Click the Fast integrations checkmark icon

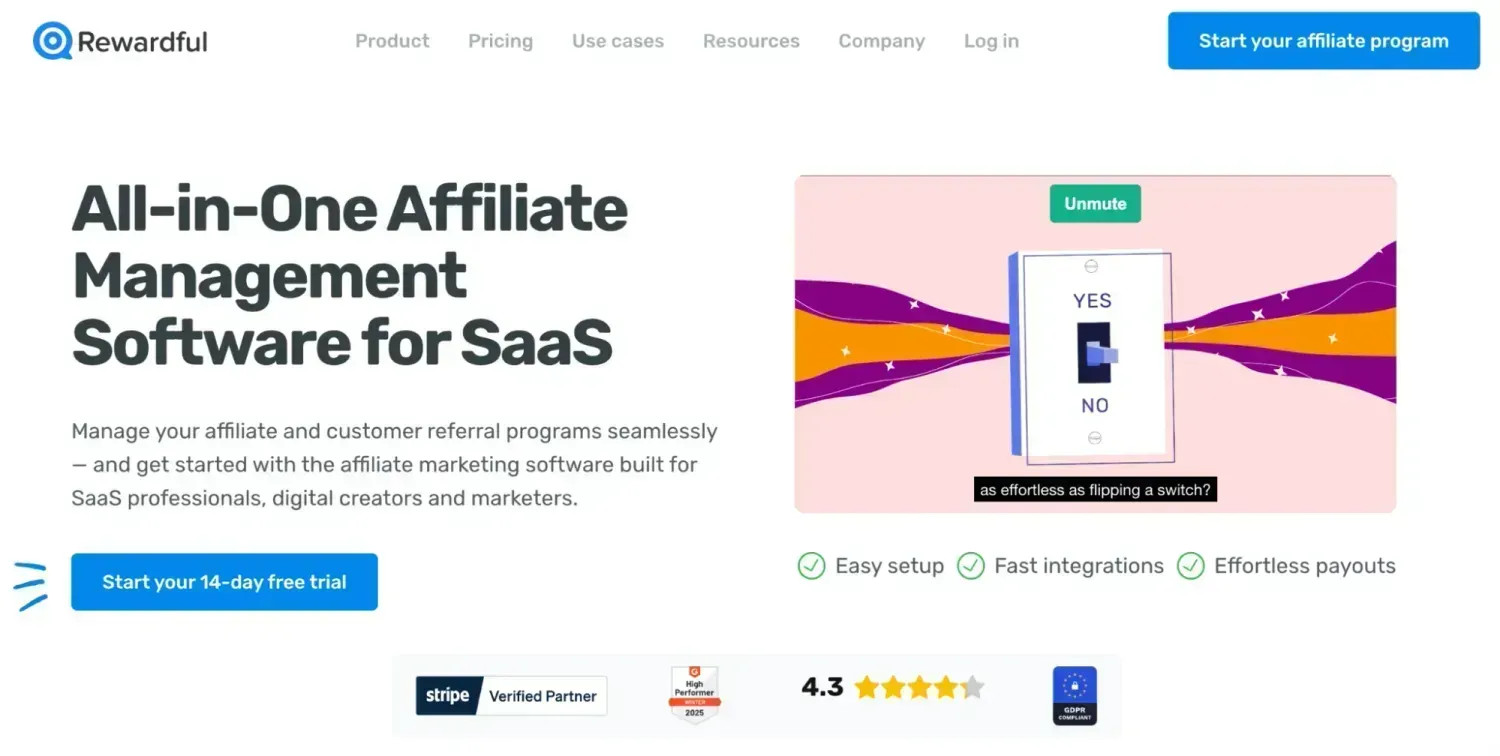(x=971, y=566)
